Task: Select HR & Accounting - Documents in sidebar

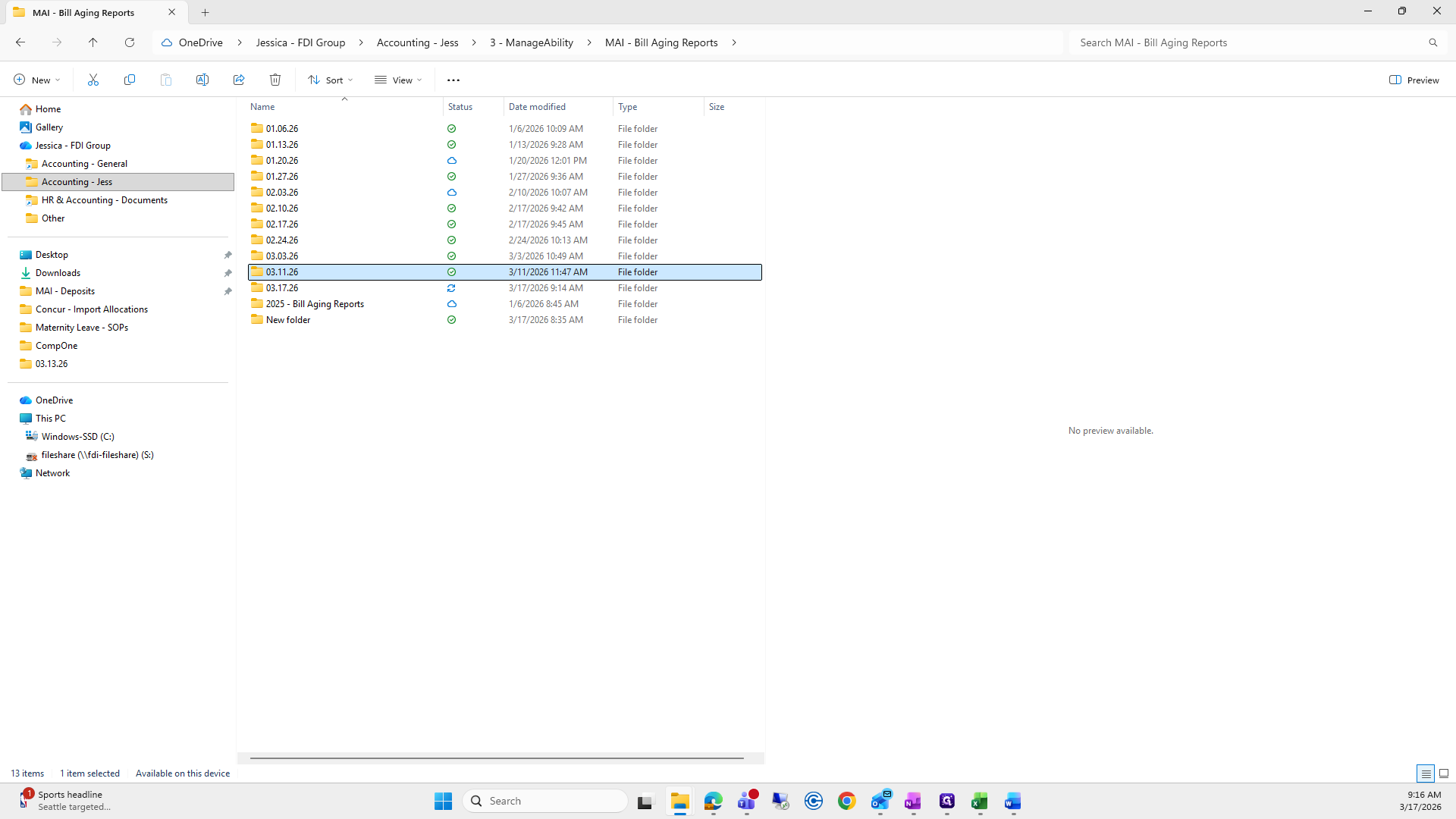Action: (x=105, y=200)
